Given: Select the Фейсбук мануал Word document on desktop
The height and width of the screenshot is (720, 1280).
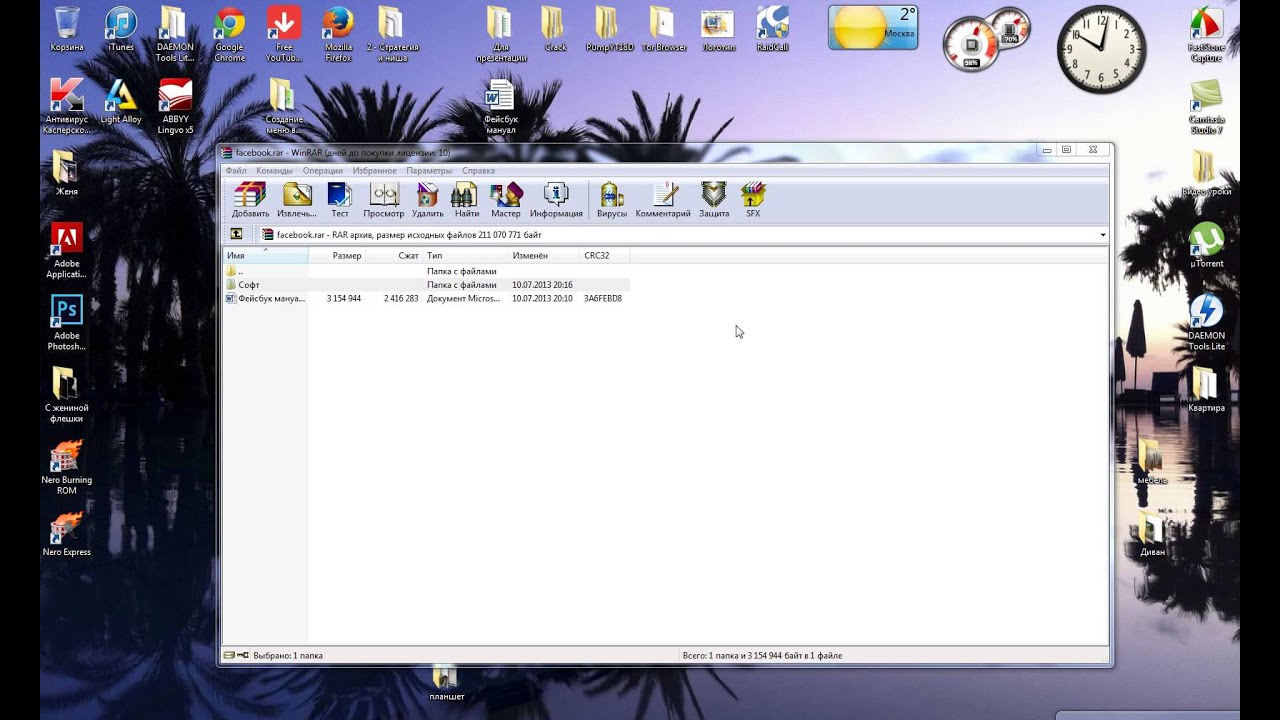Looking at the screenshot, I should click(x=501, y=108).
